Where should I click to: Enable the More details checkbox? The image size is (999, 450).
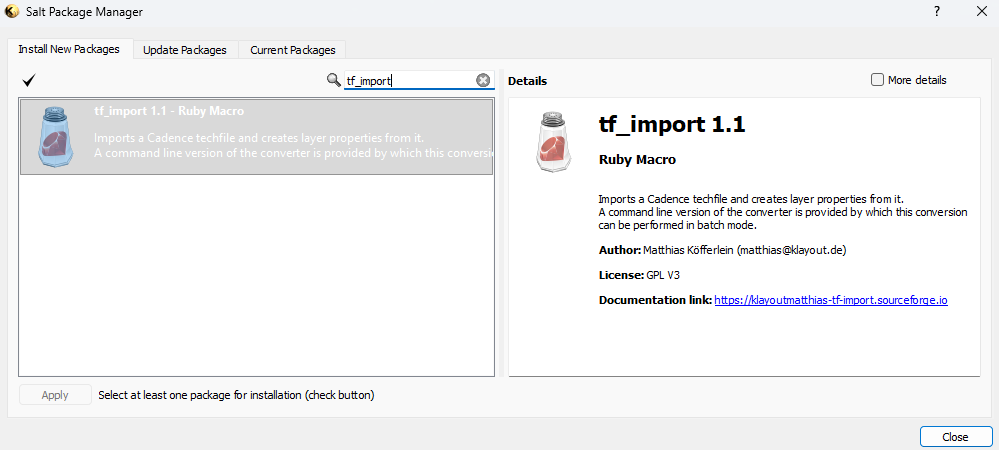click(877, 80)
